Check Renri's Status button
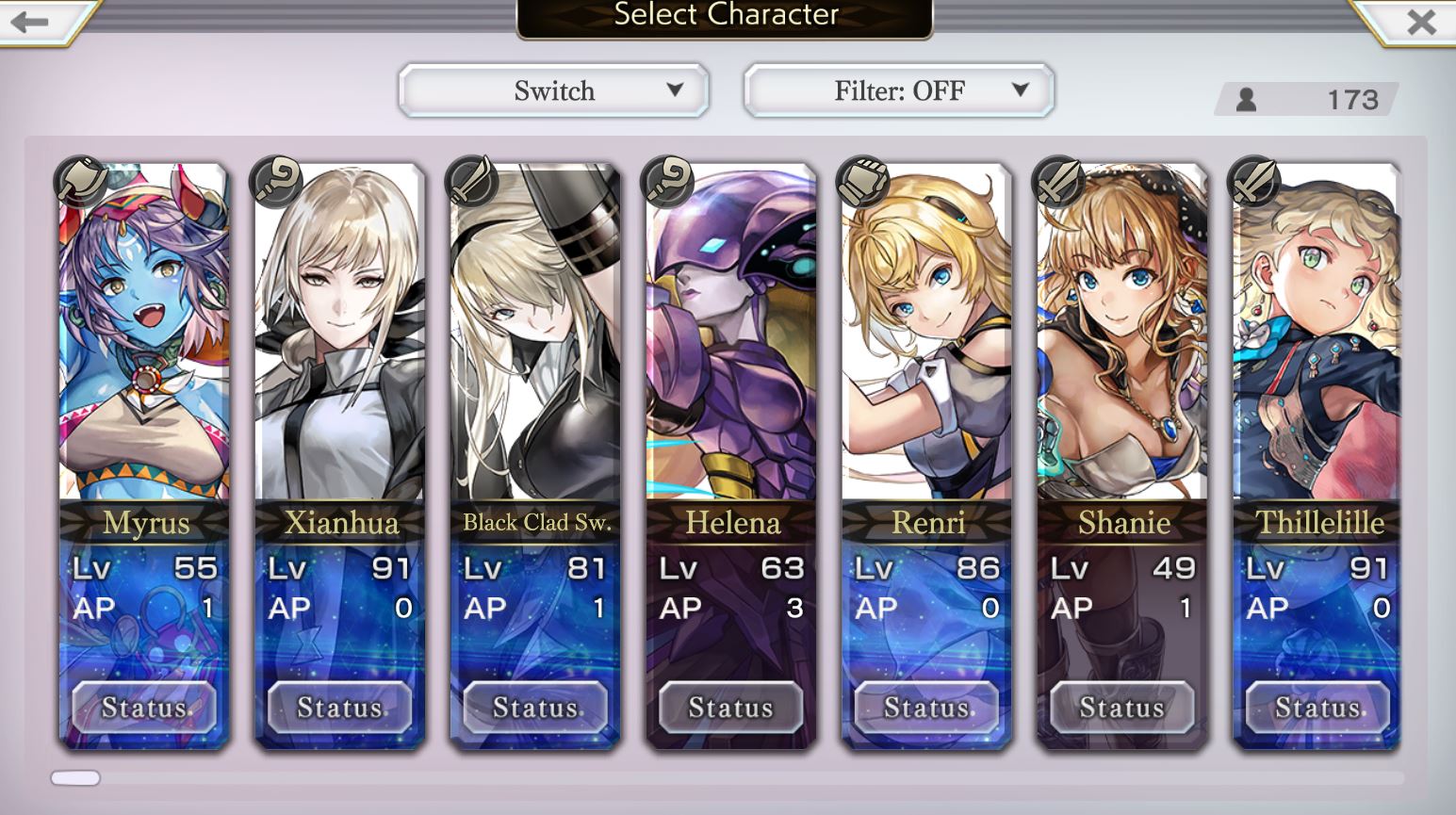This screenshot has width=1456, height=815. [x=926, y=708]
